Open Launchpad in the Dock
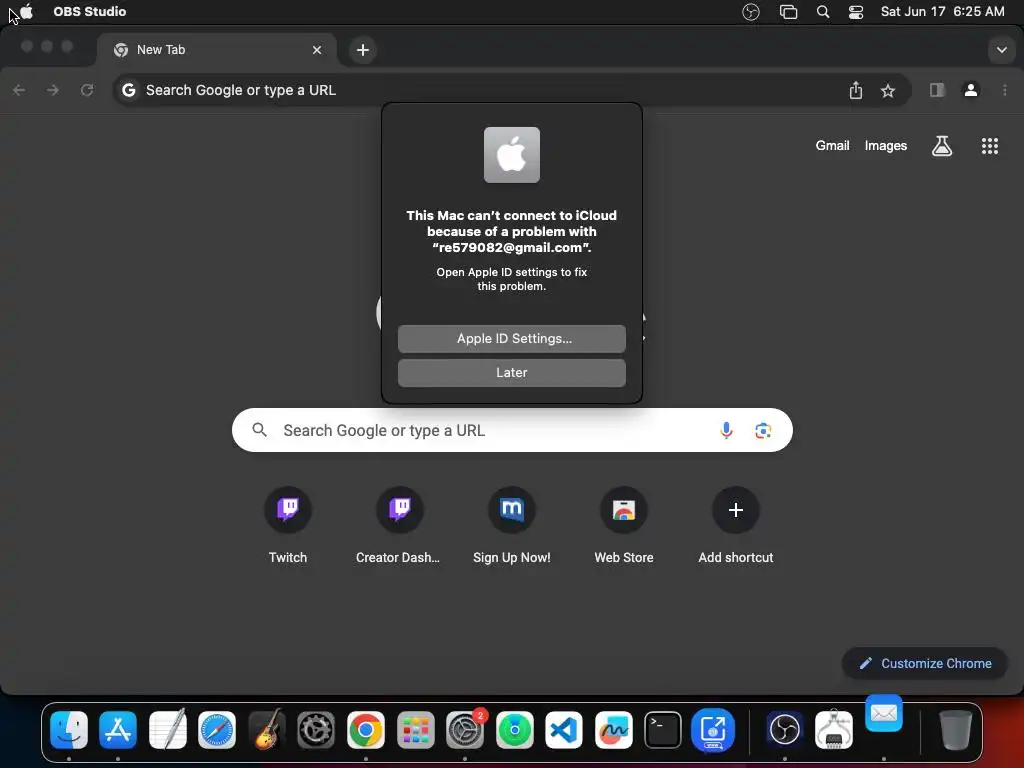 415,729
